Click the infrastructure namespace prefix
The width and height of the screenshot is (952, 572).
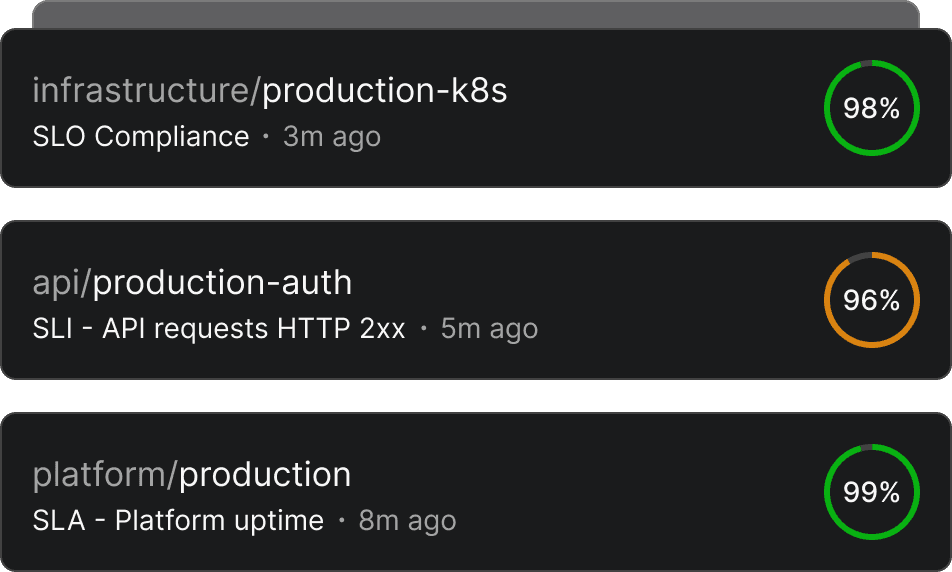141,91
